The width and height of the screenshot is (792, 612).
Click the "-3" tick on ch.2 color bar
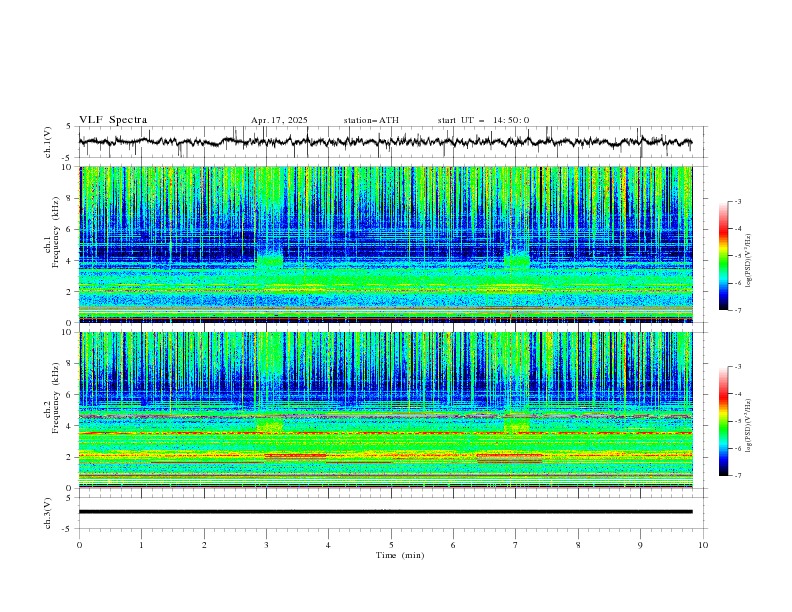click(x=738, y=367)
